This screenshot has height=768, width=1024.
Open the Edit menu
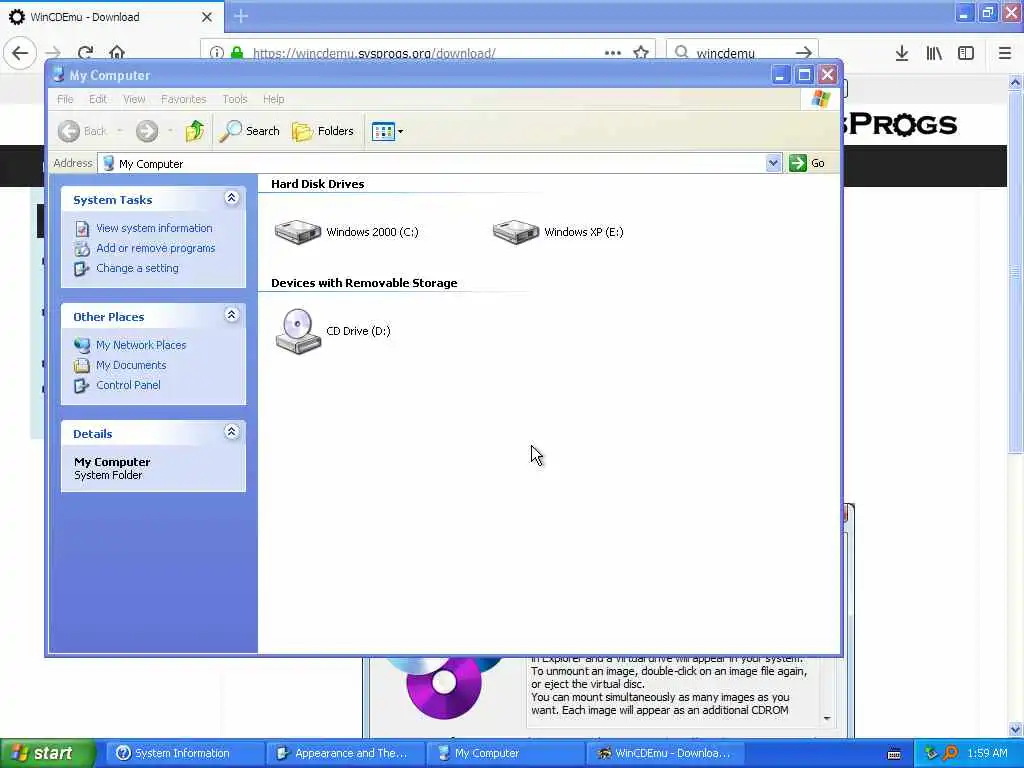98,99
